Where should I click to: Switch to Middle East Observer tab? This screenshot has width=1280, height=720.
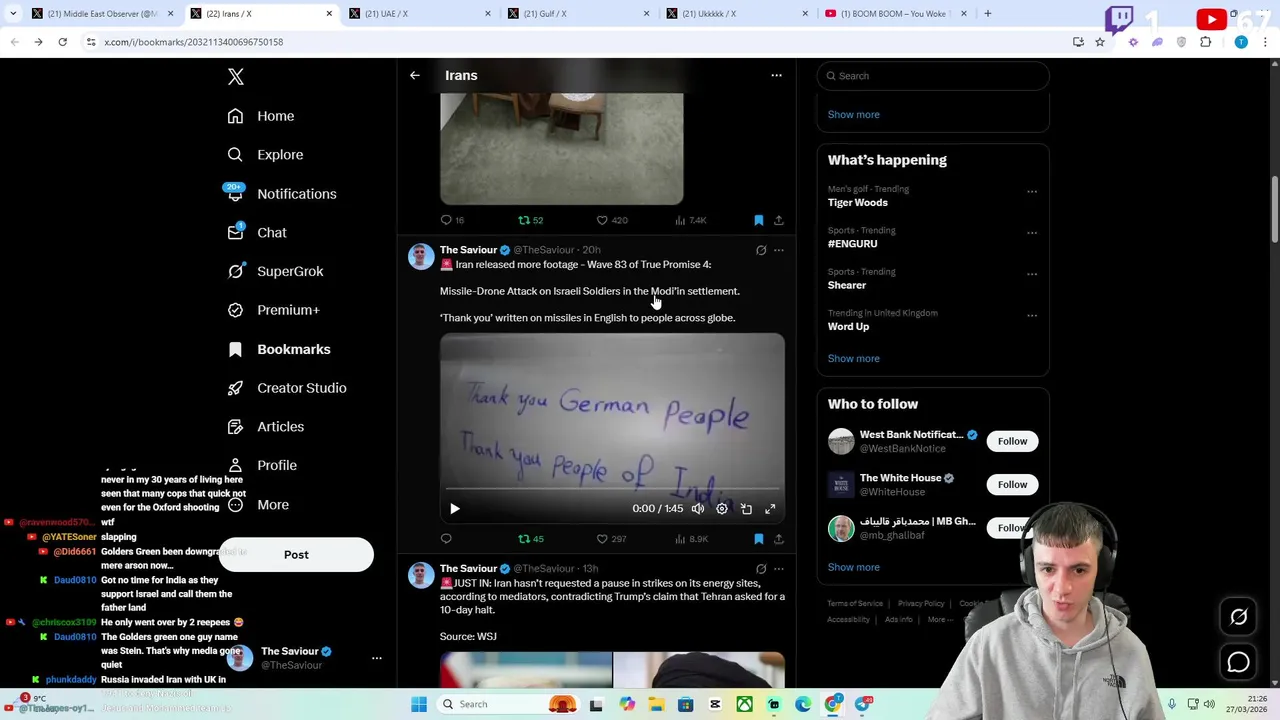101,14
